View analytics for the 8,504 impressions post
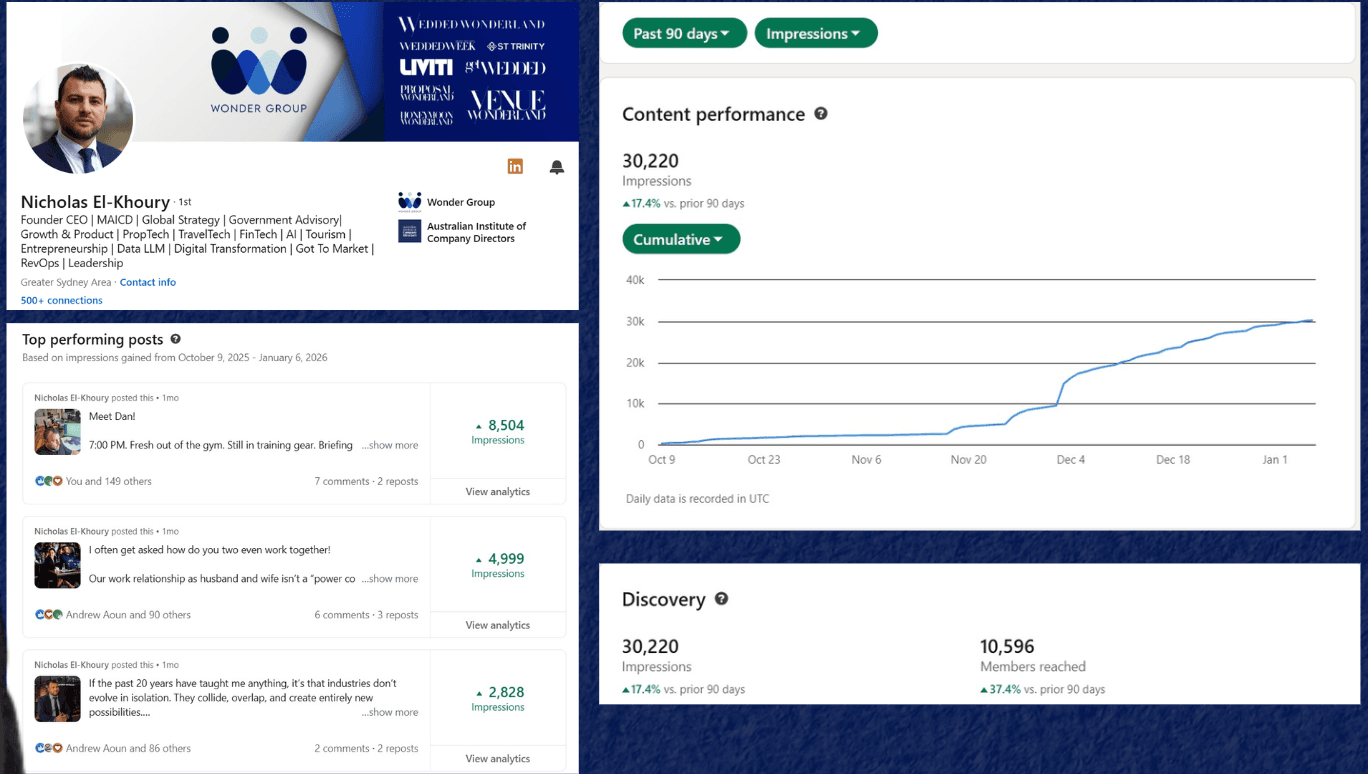 click(497, 492)
